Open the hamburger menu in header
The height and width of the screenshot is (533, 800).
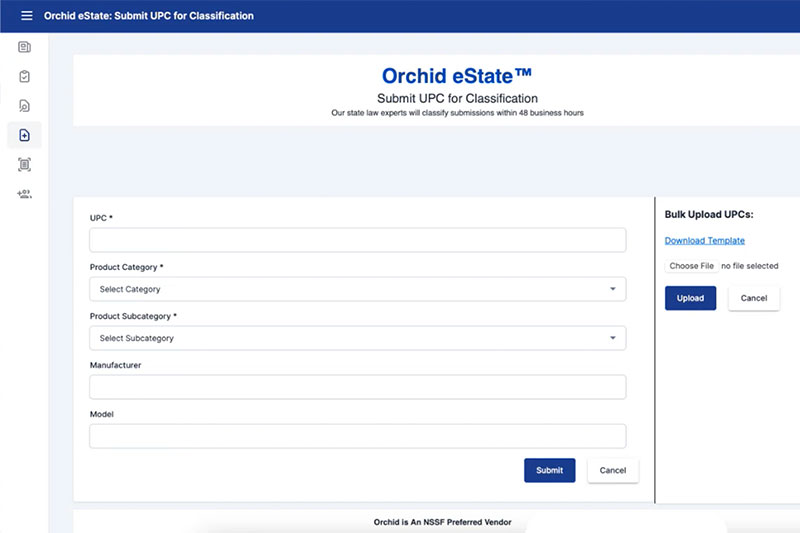click(x=27, y=16)
